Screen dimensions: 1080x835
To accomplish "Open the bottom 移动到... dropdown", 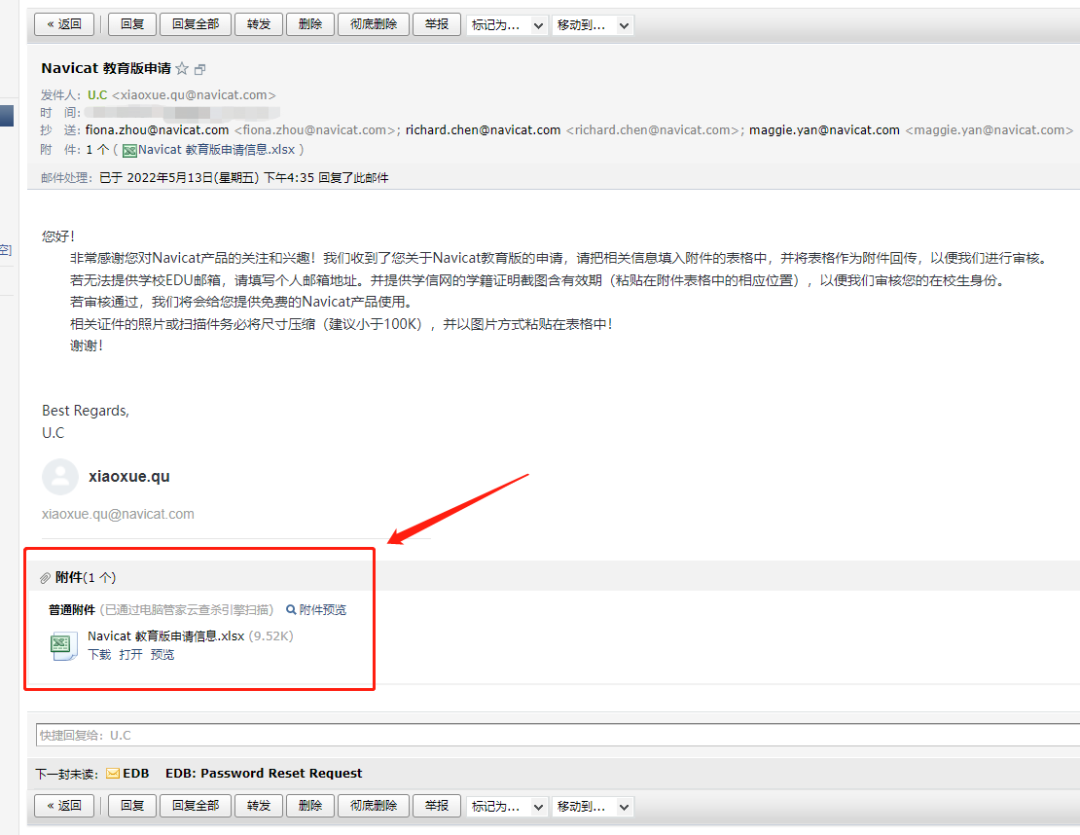I will coord(592,807).
